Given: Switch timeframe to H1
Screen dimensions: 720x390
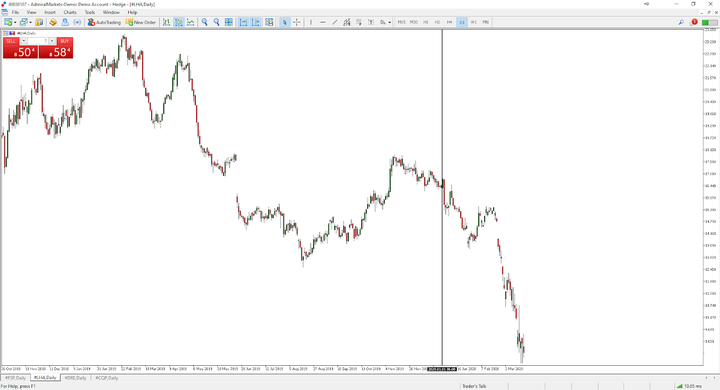Looking at the screenshot, I should click(x=426, y=22).
